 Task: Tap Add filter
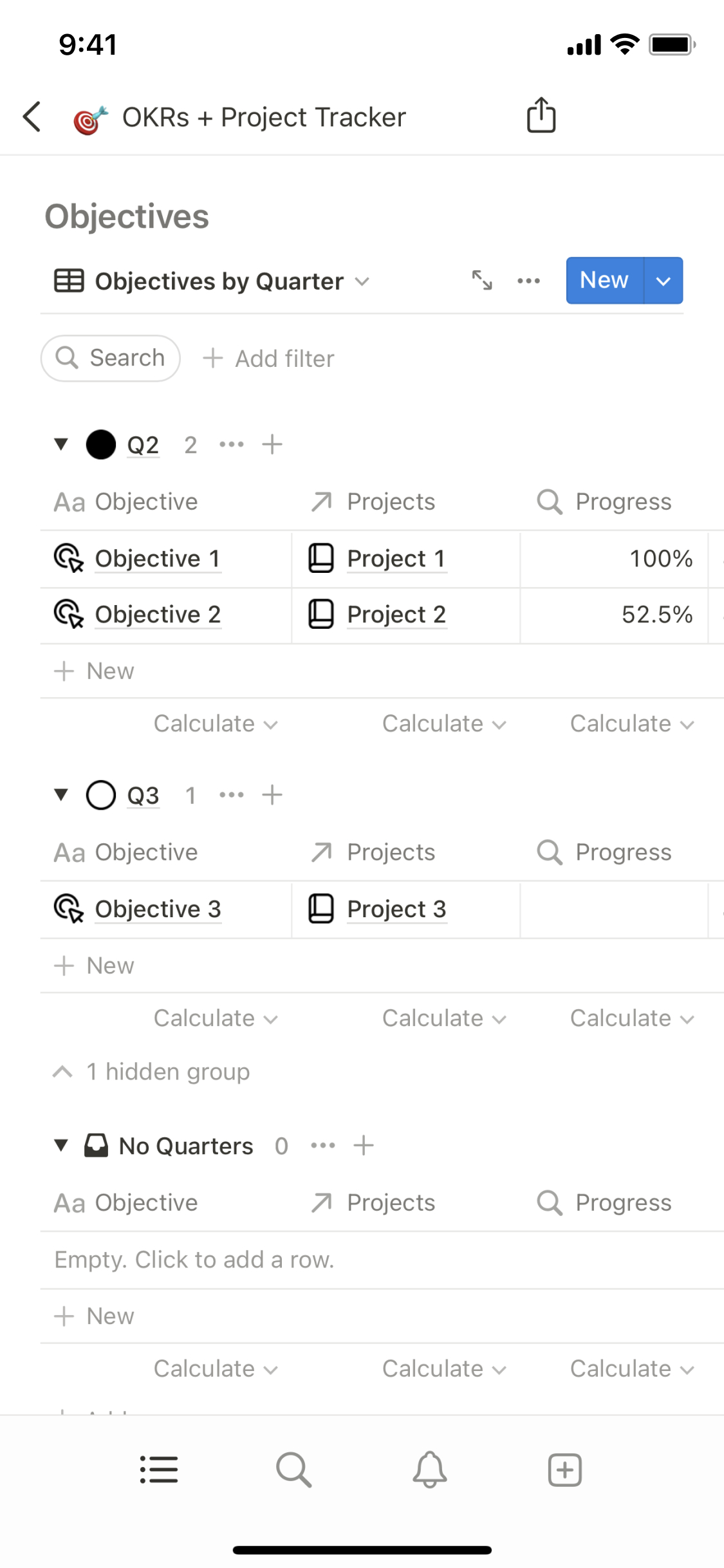click(269, 359)
